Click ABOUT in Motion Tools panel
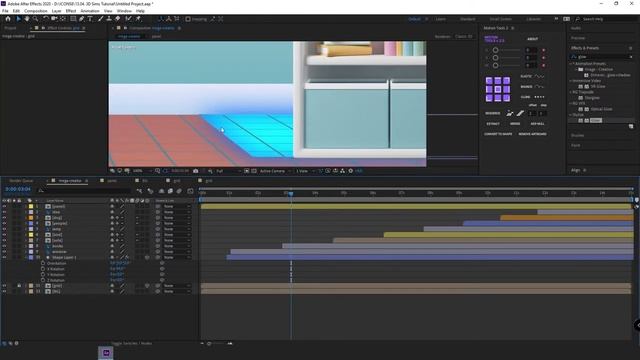Viewport: 640px width, 360px height. (532, 39)
